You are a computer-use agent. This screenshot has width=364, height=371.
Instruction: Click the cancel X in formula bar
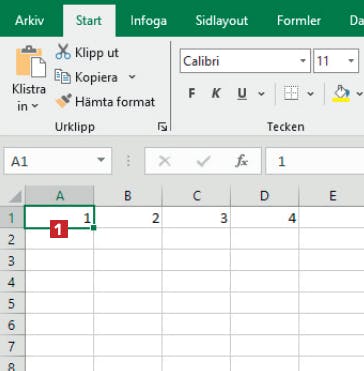[165, 161]
